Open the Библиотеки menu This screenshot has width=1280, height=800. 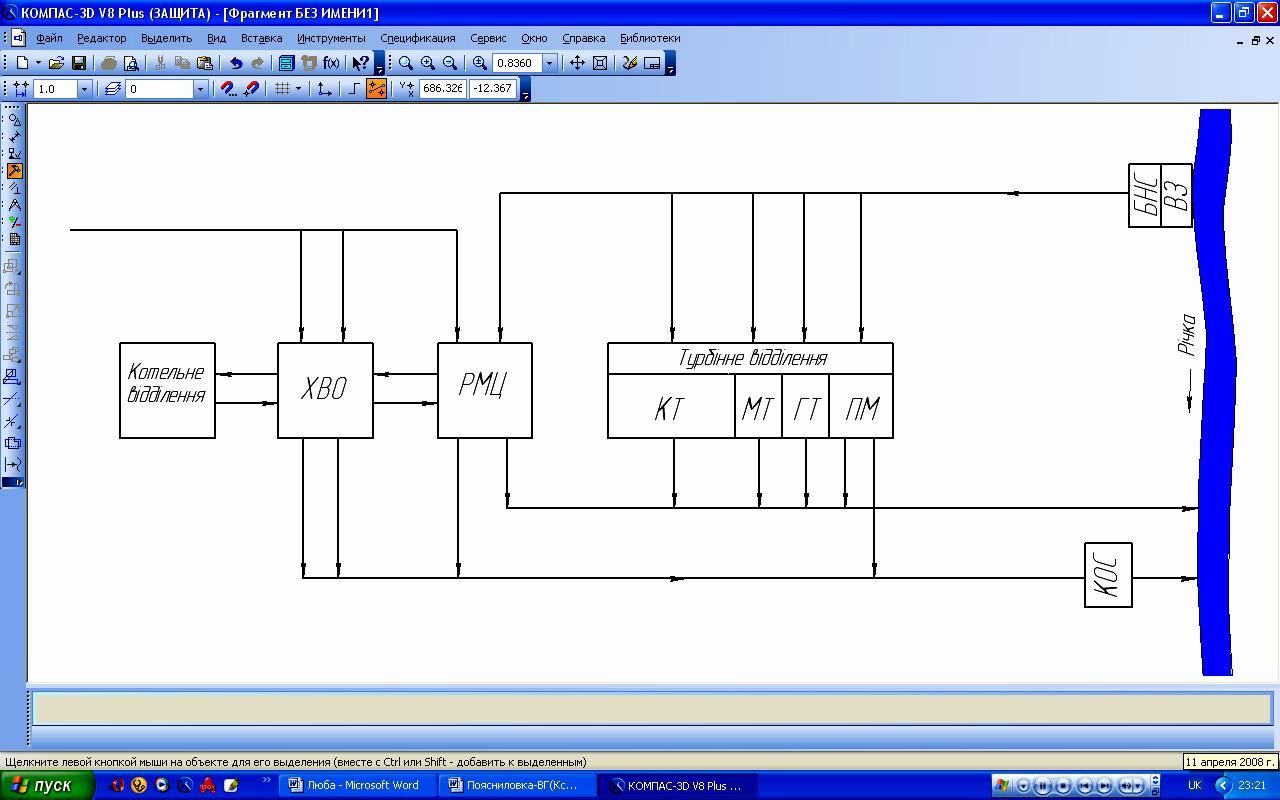pos(650,38)
